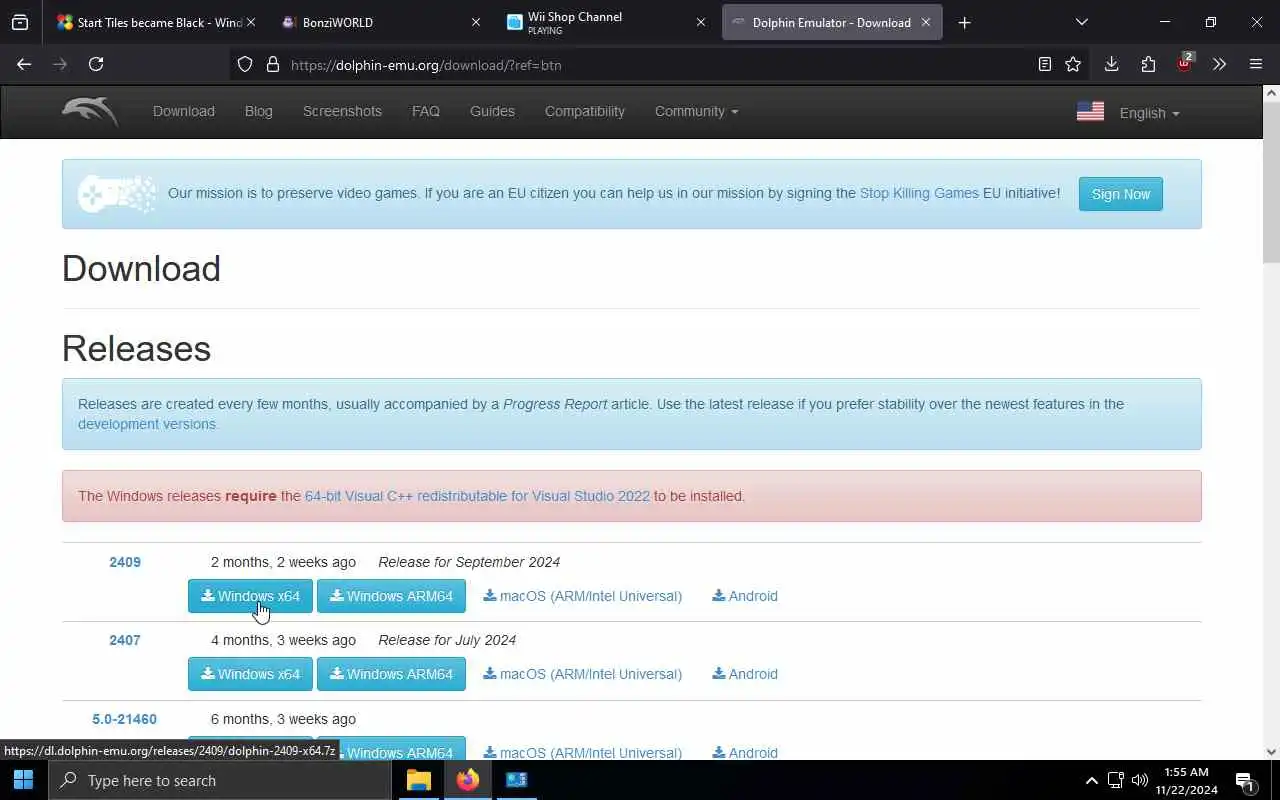This screenshot has width=1280, height=800.
Task: Click the tracking protection shield icon
Action: [245, 64]
